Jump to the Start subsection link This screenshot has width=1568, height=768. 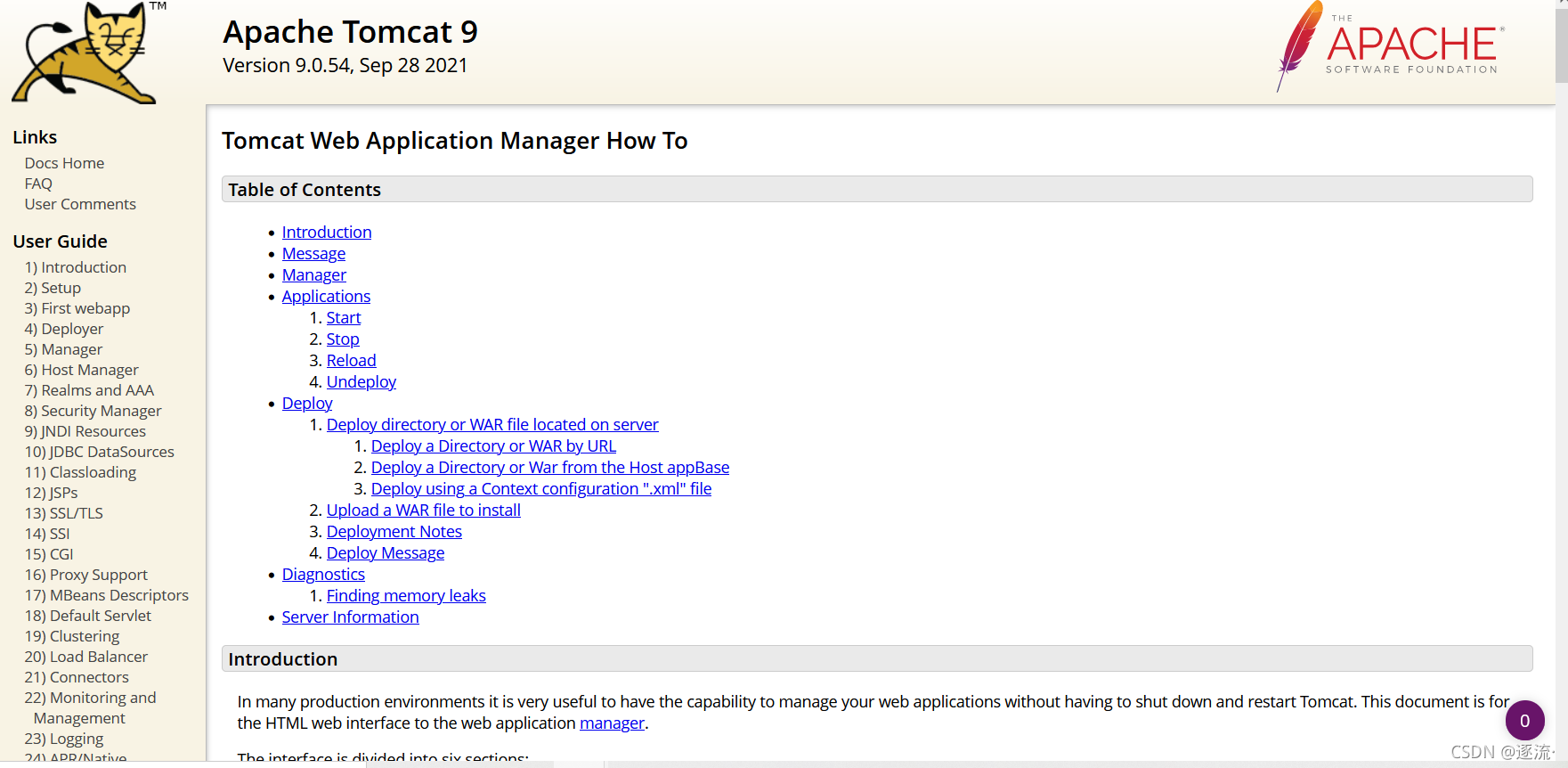click(x=344, y=318)
